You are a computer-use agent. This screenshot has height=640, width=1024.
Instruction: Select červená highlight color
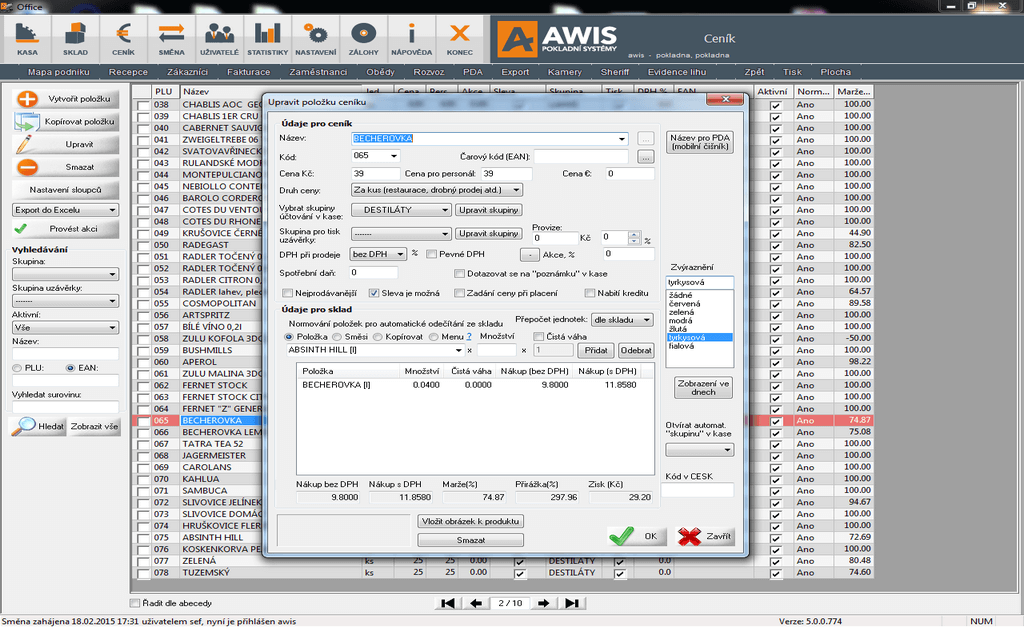684,304
